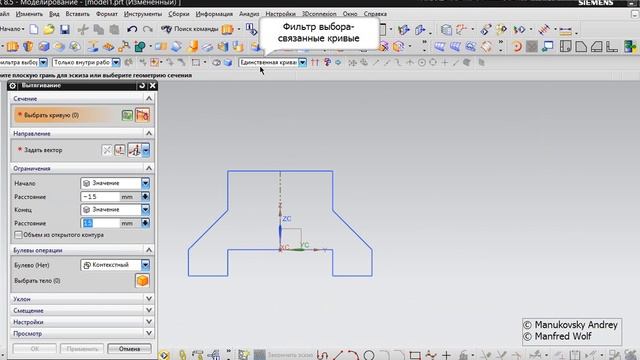
Task: Toggle the snap arc center circle icon
Action: click(x=422, y=62)
